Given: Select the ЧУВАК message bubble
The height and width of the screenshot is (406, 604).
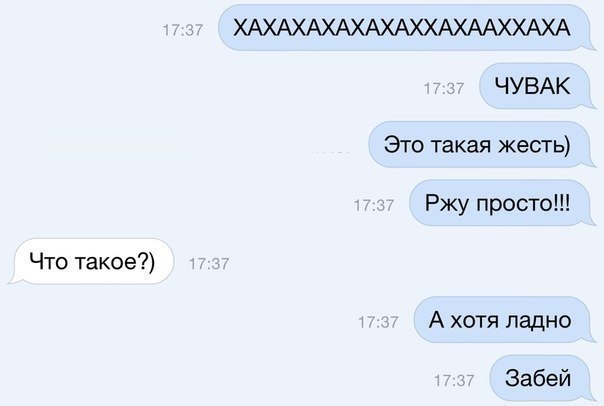Looking at the screenshot, I should (x=537, y=86).
